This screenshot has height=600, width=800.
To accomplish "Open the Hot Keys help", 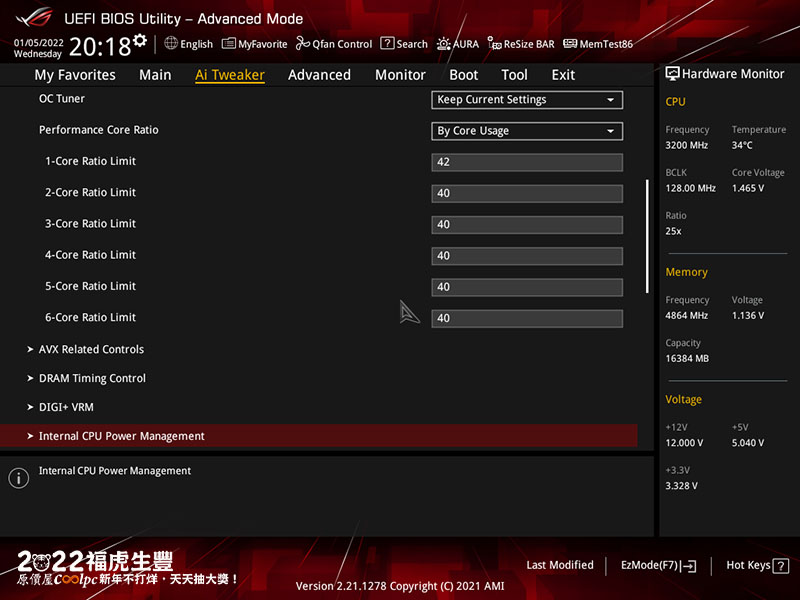I will (757, 565).
